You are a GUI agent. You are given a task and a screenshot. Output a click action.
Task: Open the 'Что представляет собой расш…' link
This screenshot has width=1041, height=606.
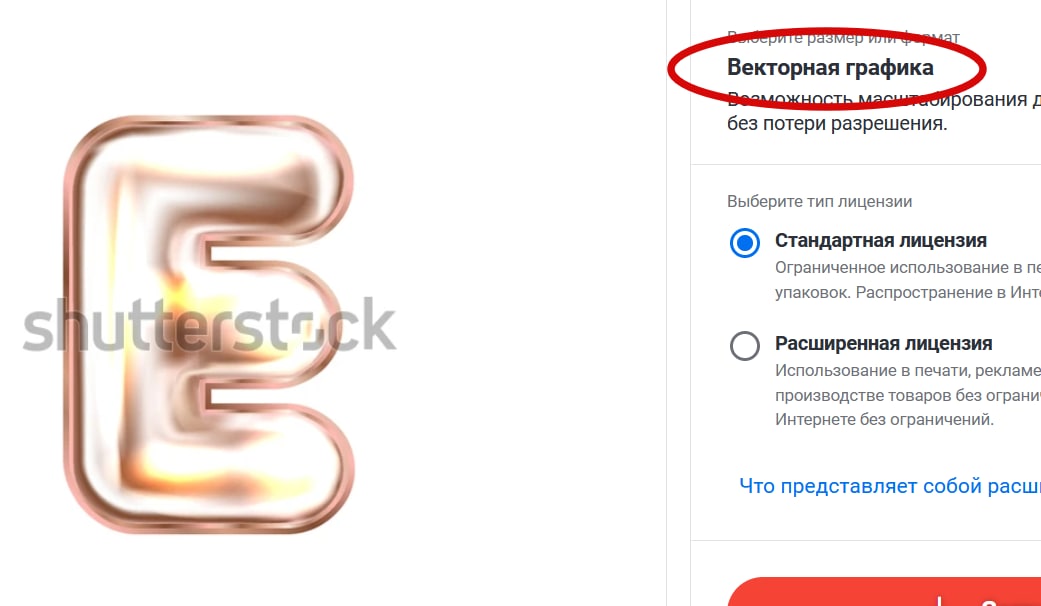click(890, 486)
